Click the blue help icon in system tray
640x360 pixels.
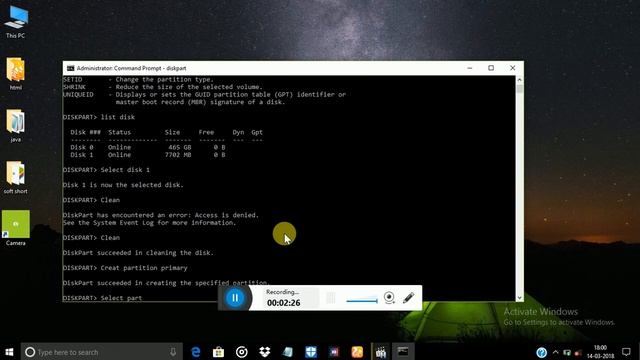[x=542, y=352]
